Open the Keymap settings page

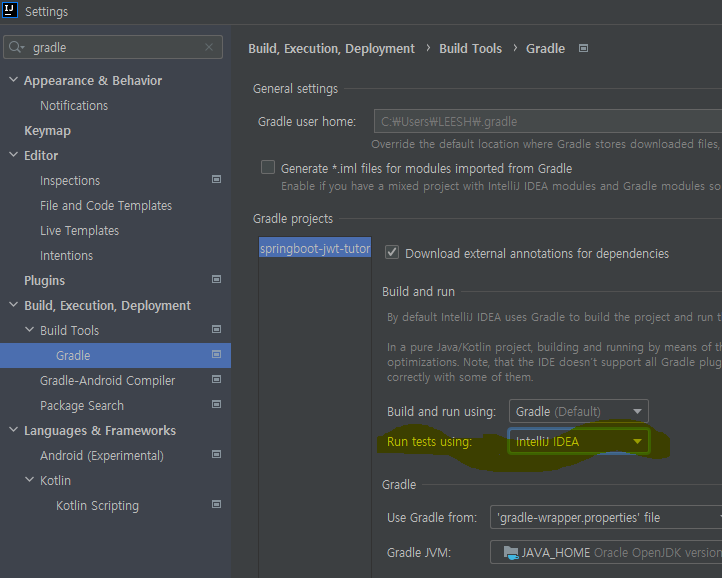coord(47,131)
